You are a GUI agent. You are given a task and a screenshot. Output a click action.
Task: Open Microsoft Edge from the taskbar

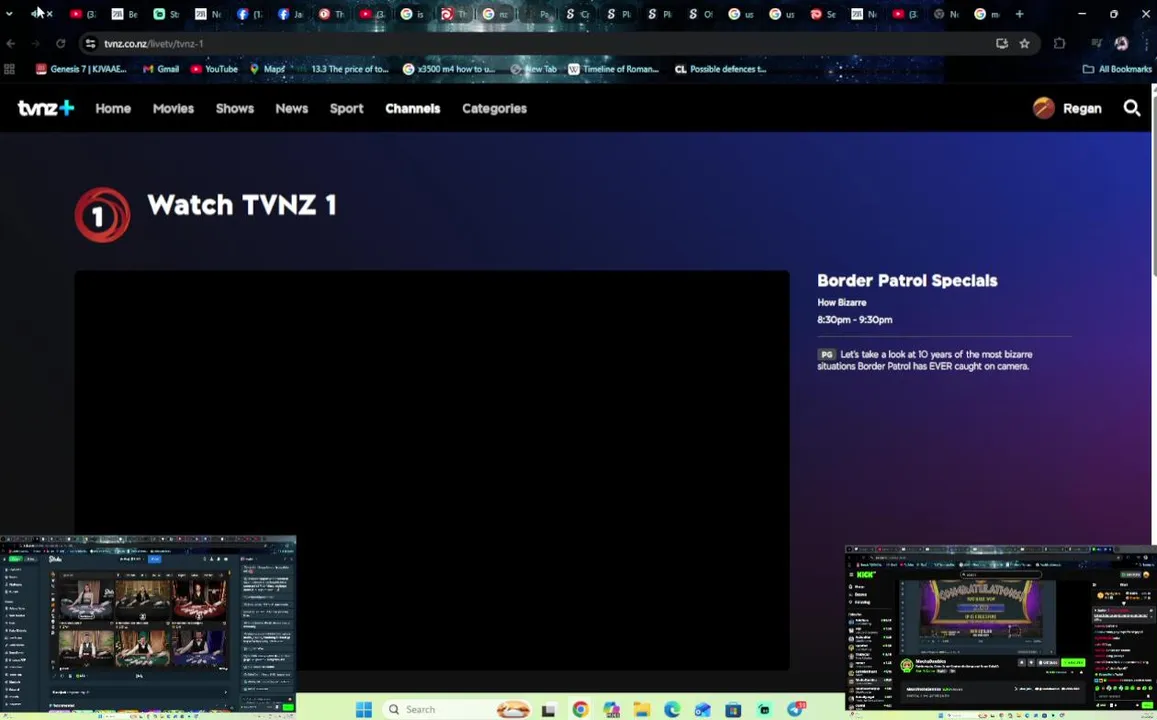(671, 709)
